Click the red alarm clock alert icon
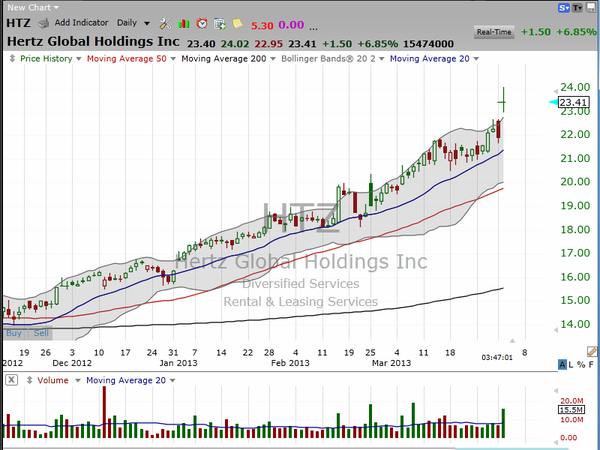 (202, 24)
